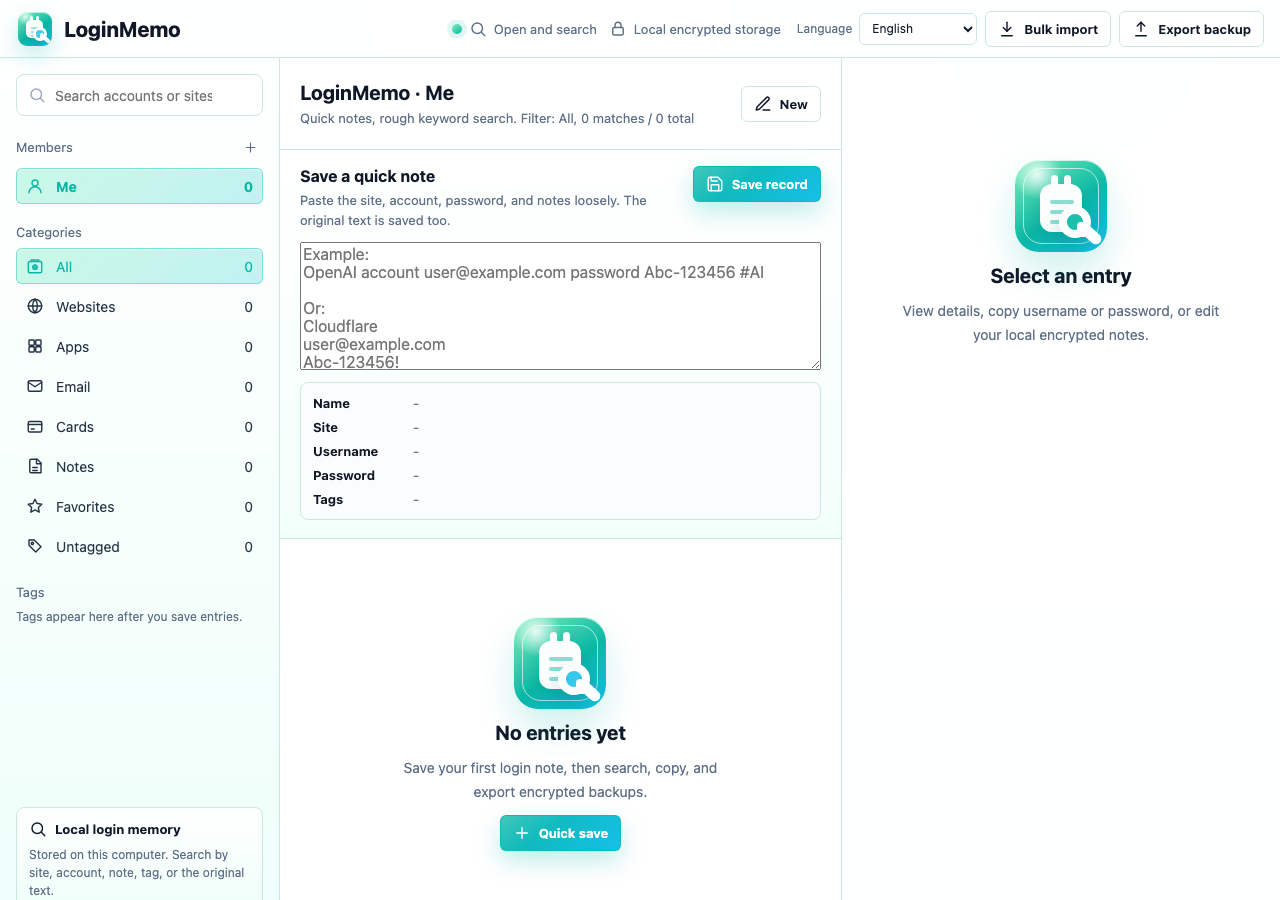Click the Name label in parsed preview
The width and height of the screenshot is (1280, 900).
pos(331,403)
